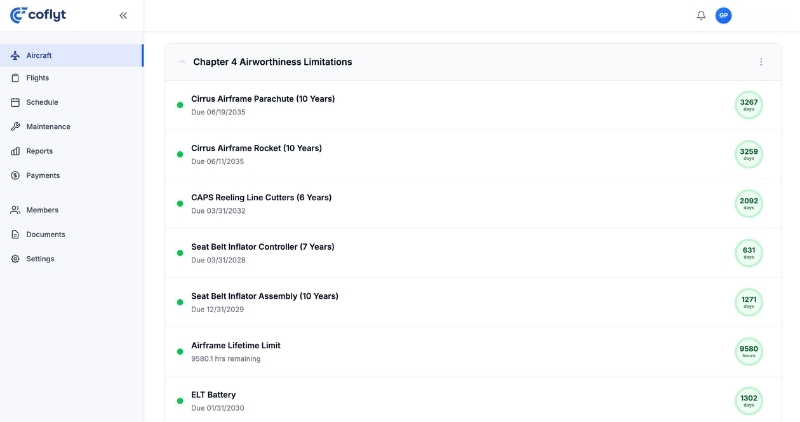Collapse the sidebar with double-chevron icon
This screenshot has width=800, height=422.
pos(123,15)
